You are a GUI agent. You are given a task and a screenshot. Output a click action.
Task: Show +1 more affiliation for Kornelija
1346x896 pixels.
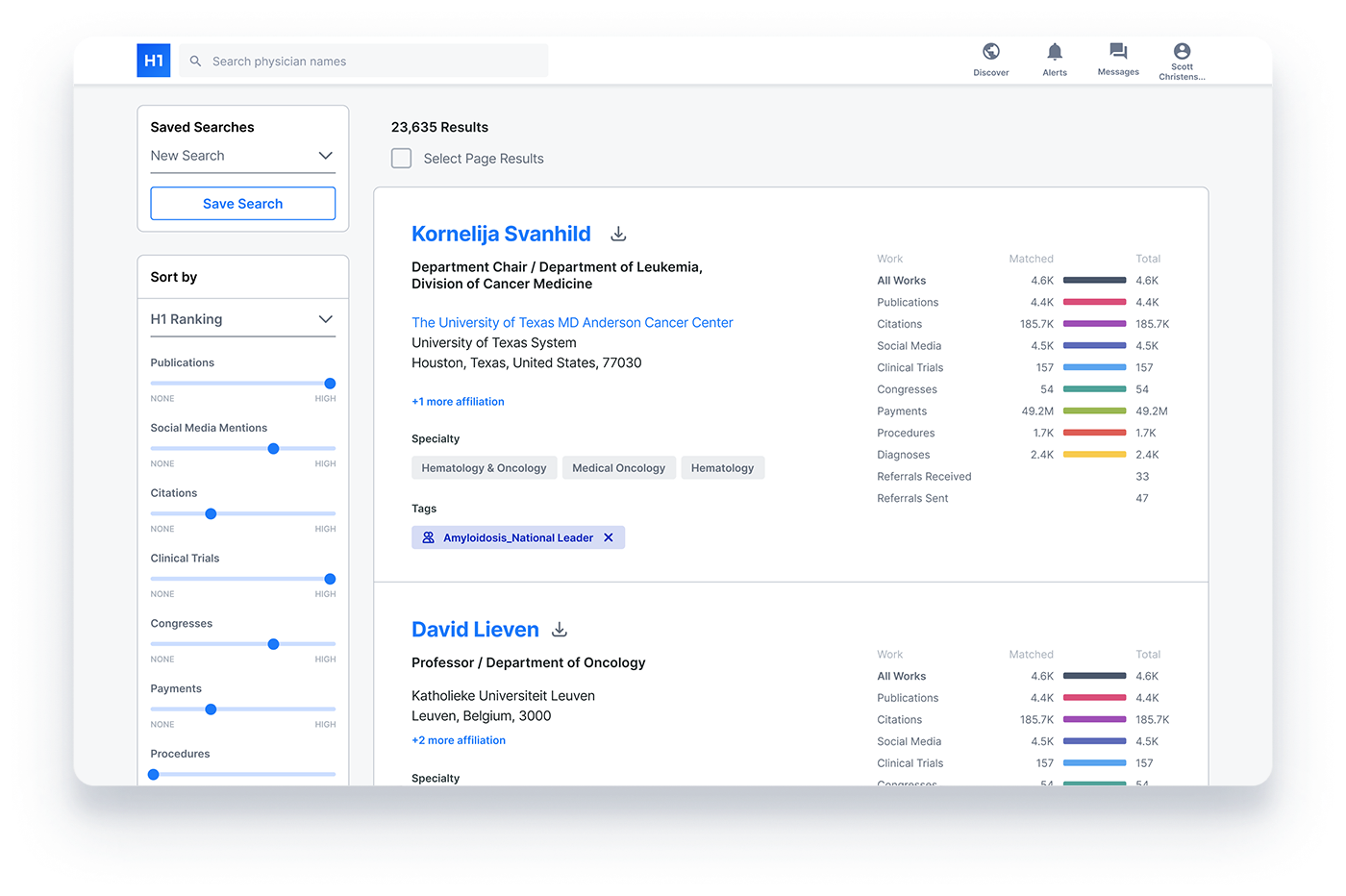coord(458,402)
